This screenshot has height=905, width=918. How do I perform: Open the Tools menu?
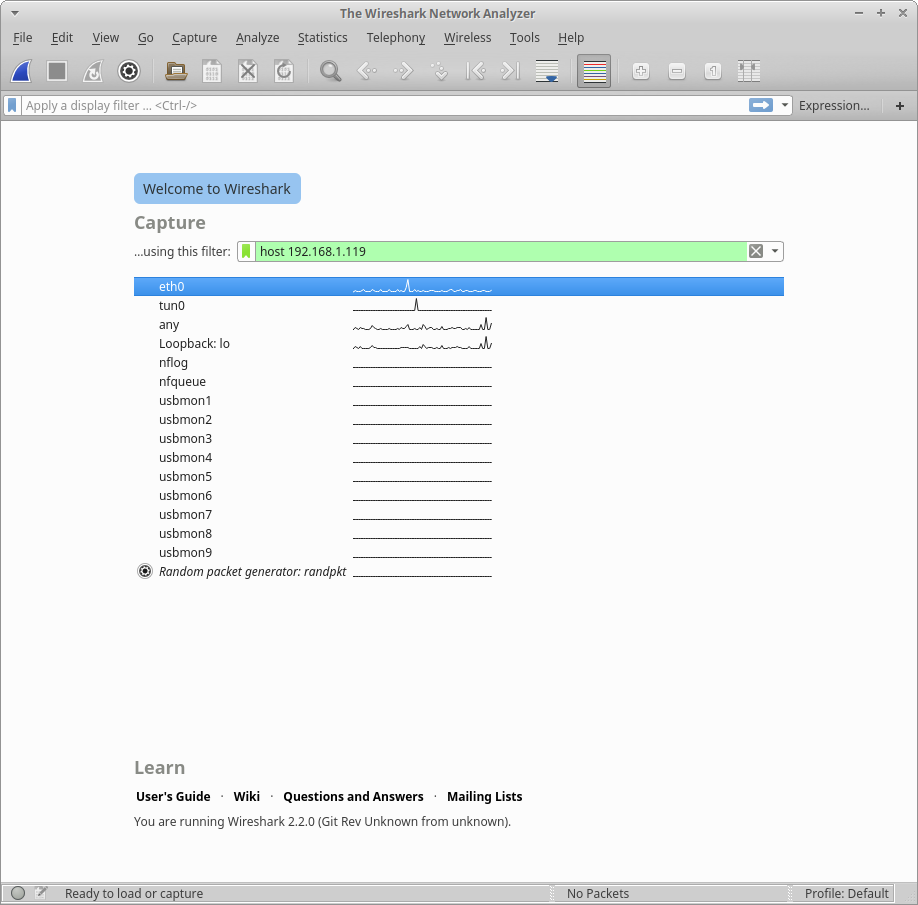[525, 37]
